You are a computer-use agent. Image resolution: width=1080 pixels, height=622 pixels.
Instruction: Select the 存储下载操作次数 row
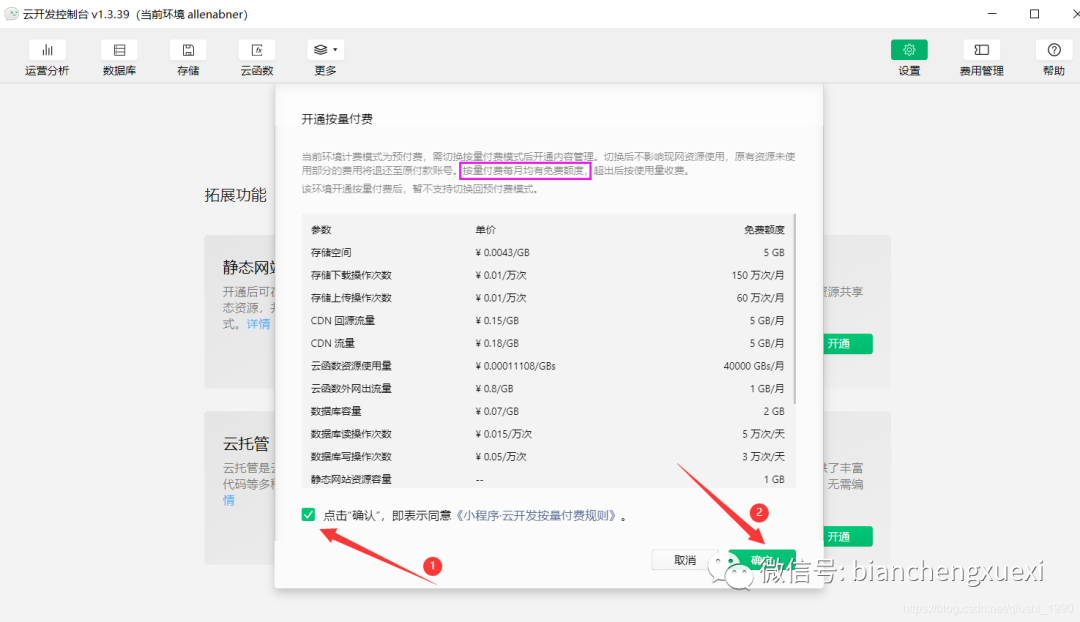(x=548, y=275)
